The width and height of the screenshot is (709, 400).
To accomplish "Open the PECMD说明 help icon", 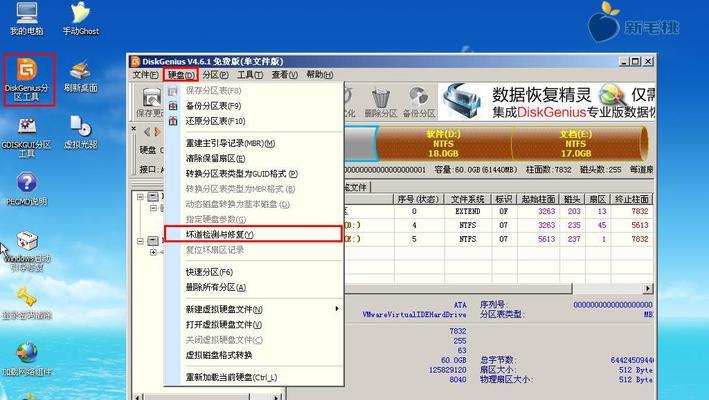I will click(x=26, y=189).
